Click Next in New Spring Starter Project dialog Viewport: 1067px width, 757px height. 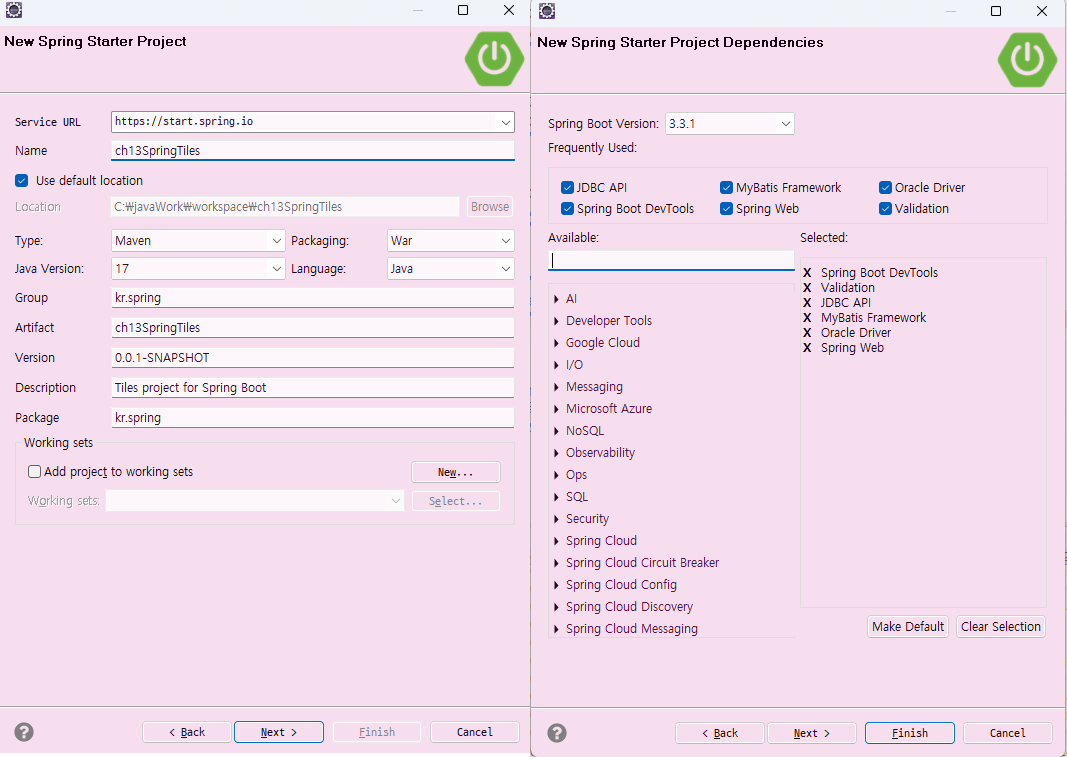[279, 732]
